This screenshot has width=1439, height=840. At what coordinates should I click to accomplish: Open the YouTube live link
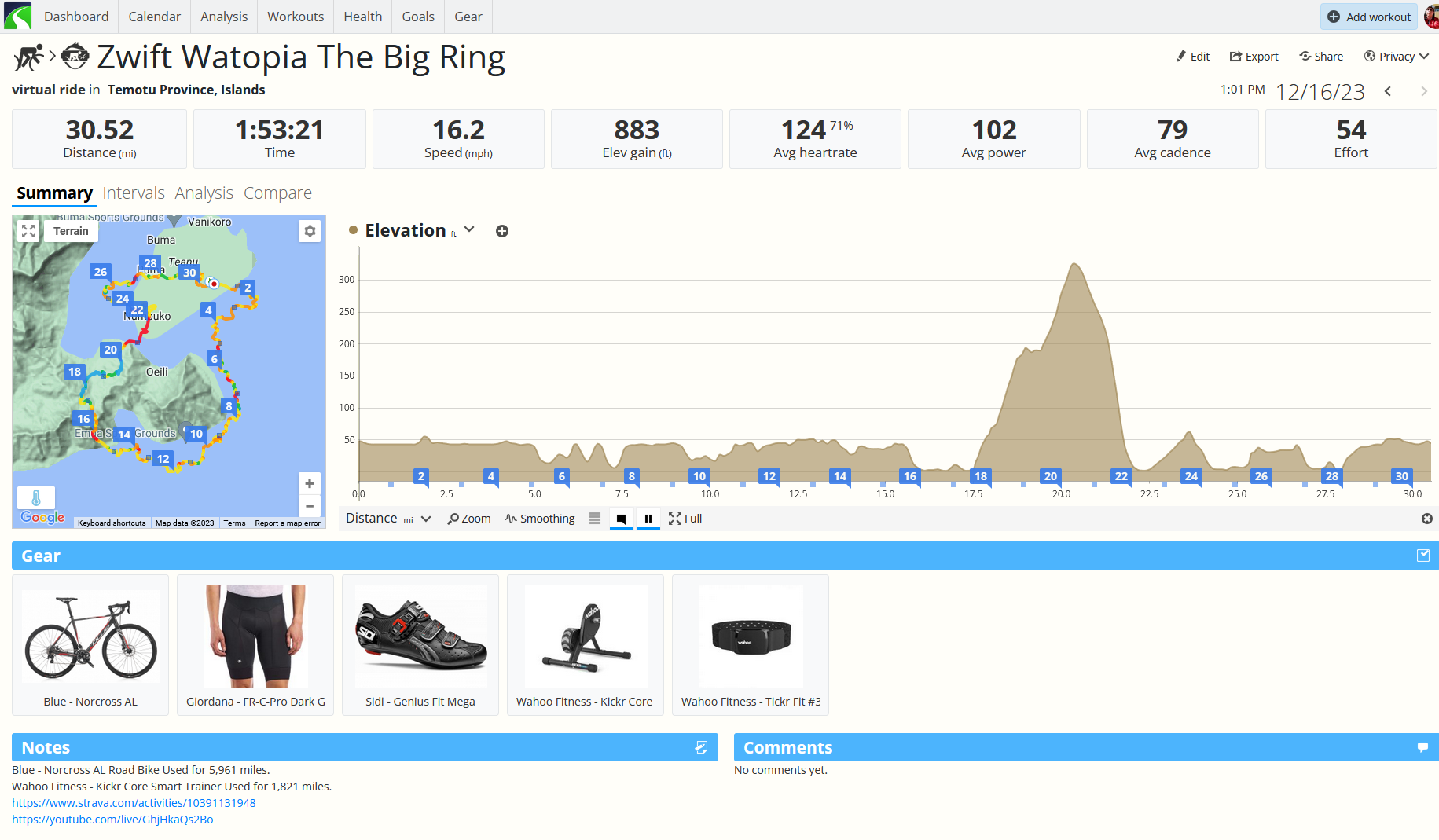(112, 820)
